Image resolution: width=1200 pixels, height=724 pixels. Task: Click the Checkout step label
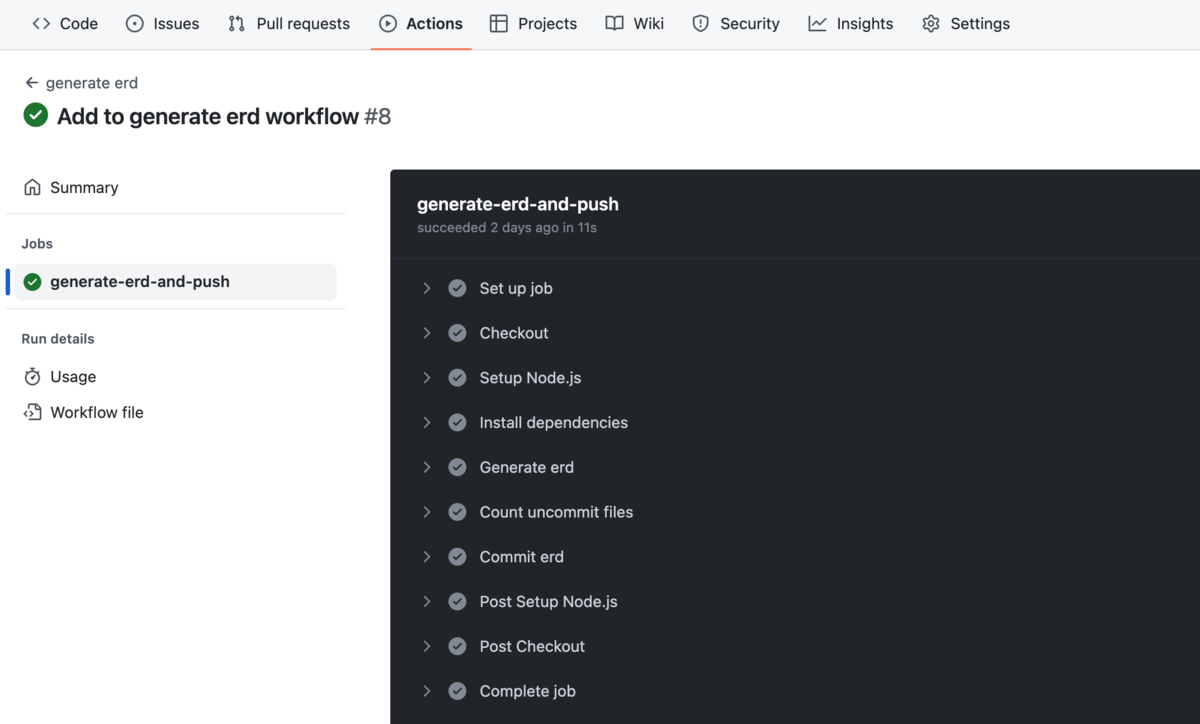point(514,333)
